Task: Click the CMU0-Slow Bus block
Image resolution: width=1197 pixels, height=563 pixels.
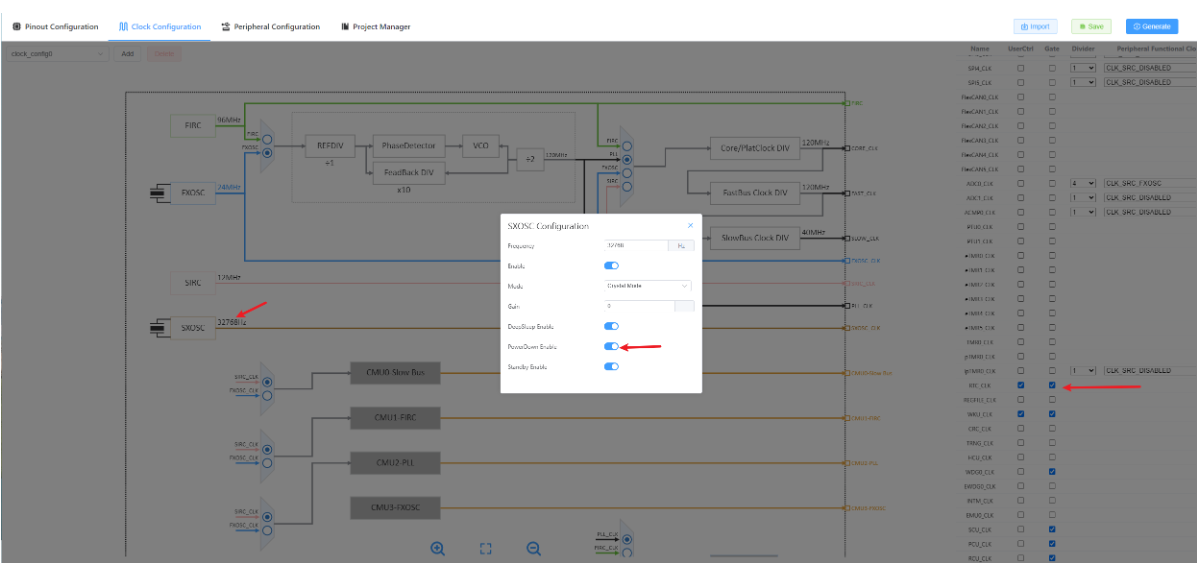Action: click(397, 373)
